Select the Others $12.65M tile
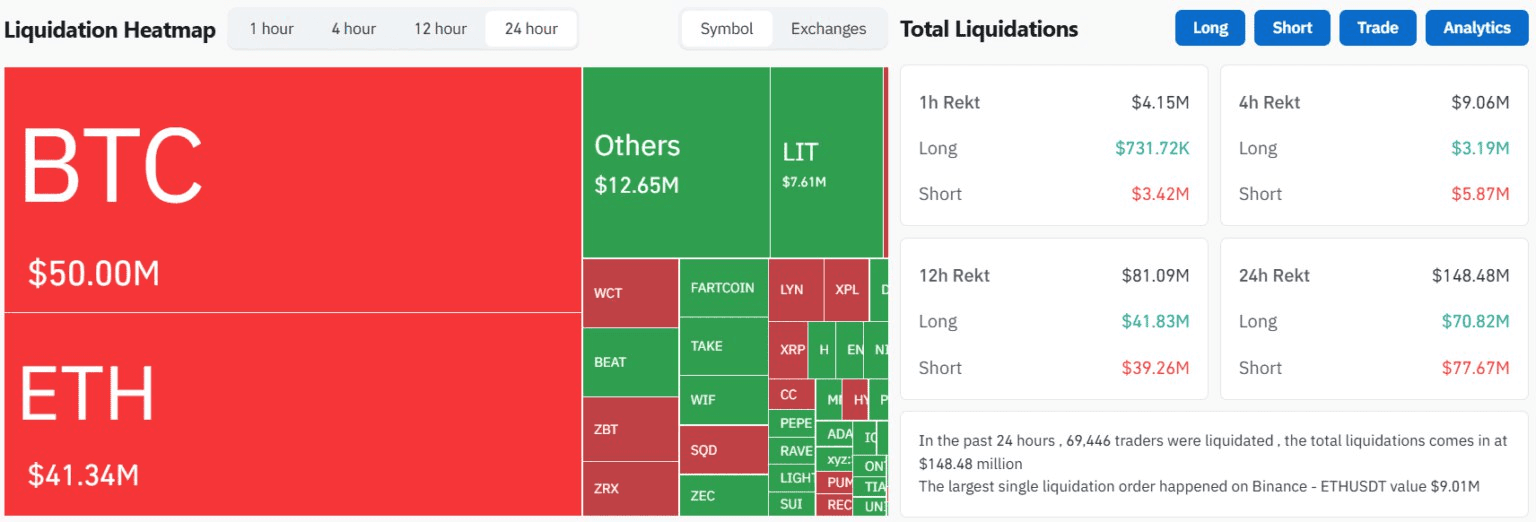1536x522 pixels. (675, 162)
